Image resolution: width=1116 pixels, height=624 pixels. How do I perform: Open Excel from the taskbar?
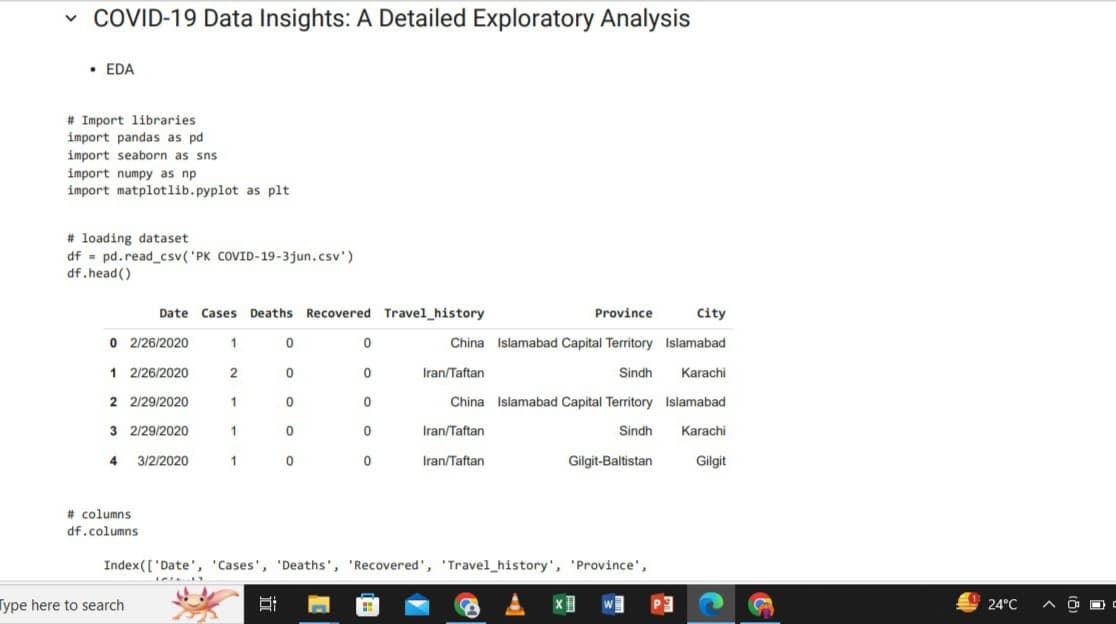coord(564,604)
